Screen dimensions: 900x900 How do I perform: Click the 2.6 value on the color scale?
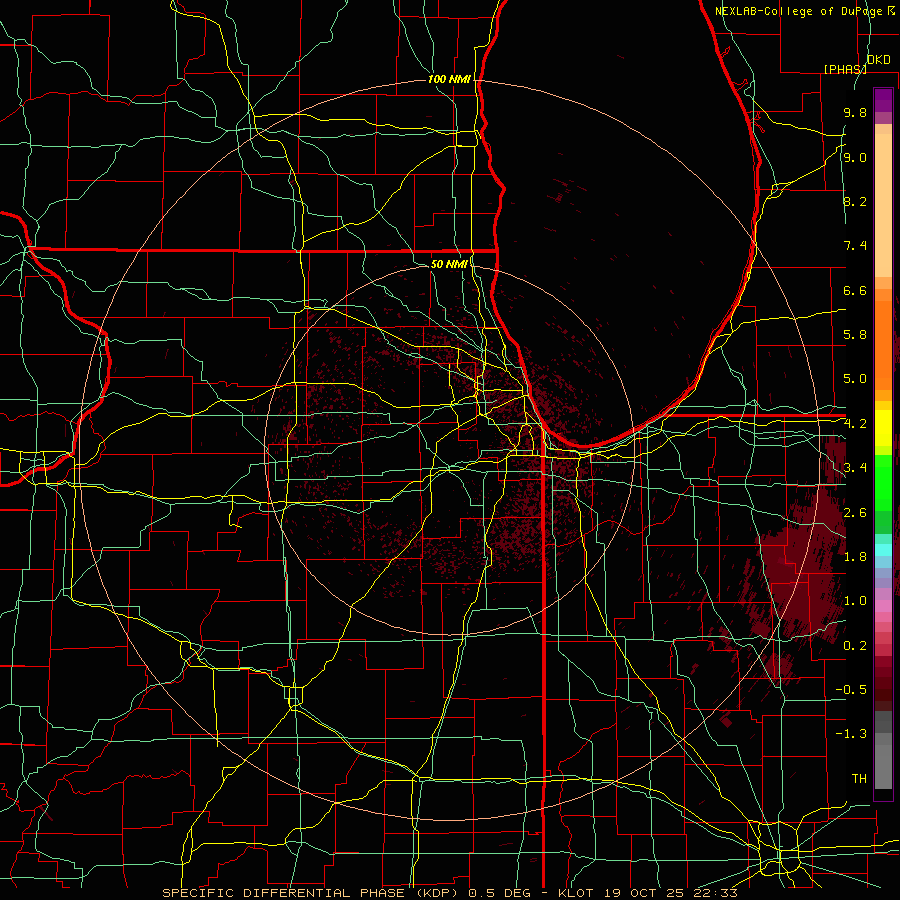tap(855, 513)
